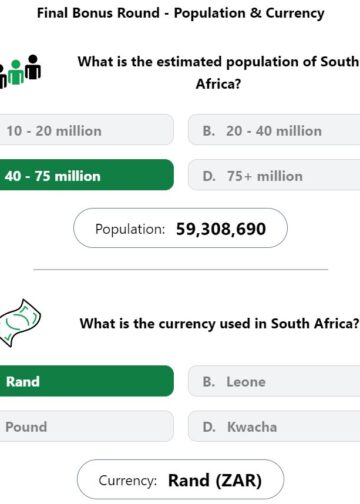Image resolution: width=360 pixels, height=504 pixels.
Task: Pick option D. Kwacha
Action: pos(274,426)
